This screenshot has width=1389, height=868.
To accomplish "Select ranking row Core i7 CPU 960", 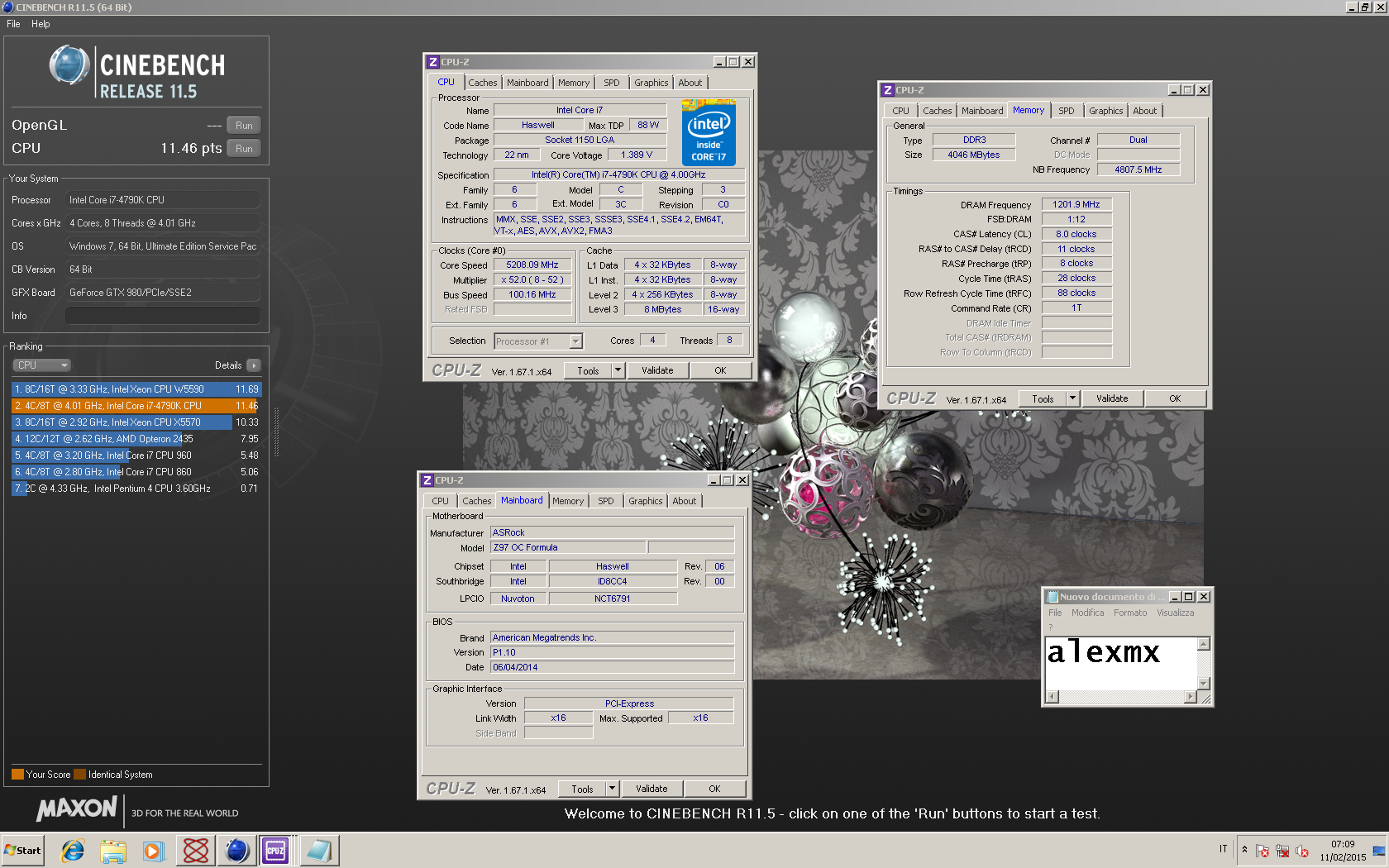I will 136,455.
